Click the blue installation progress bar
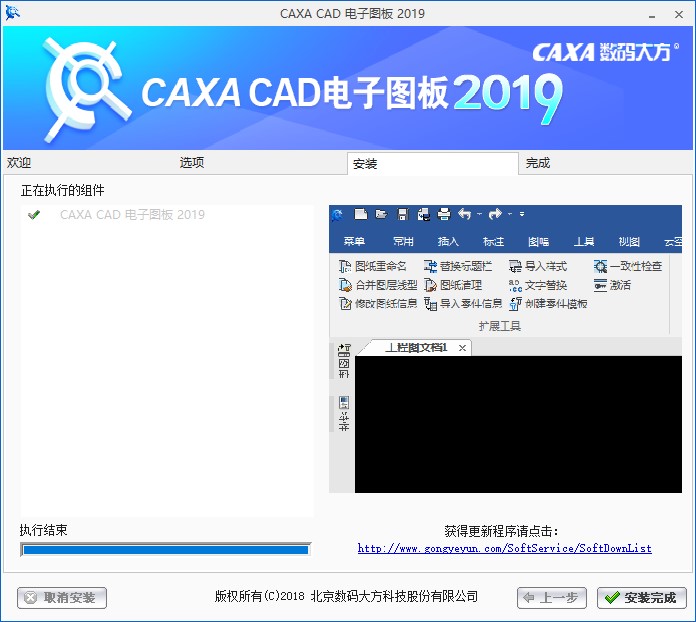Screen dimensions: 696x622 click(x=165, y=549)
